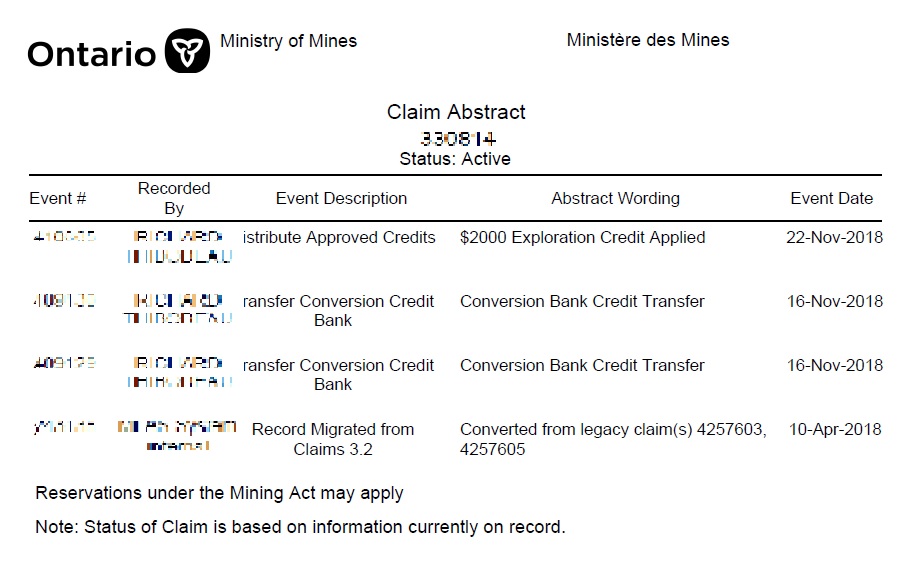The width and height of the screenshot is (906, 566).
Task: Click the 10-Apr-2018 event date
Action: (835, 429)
